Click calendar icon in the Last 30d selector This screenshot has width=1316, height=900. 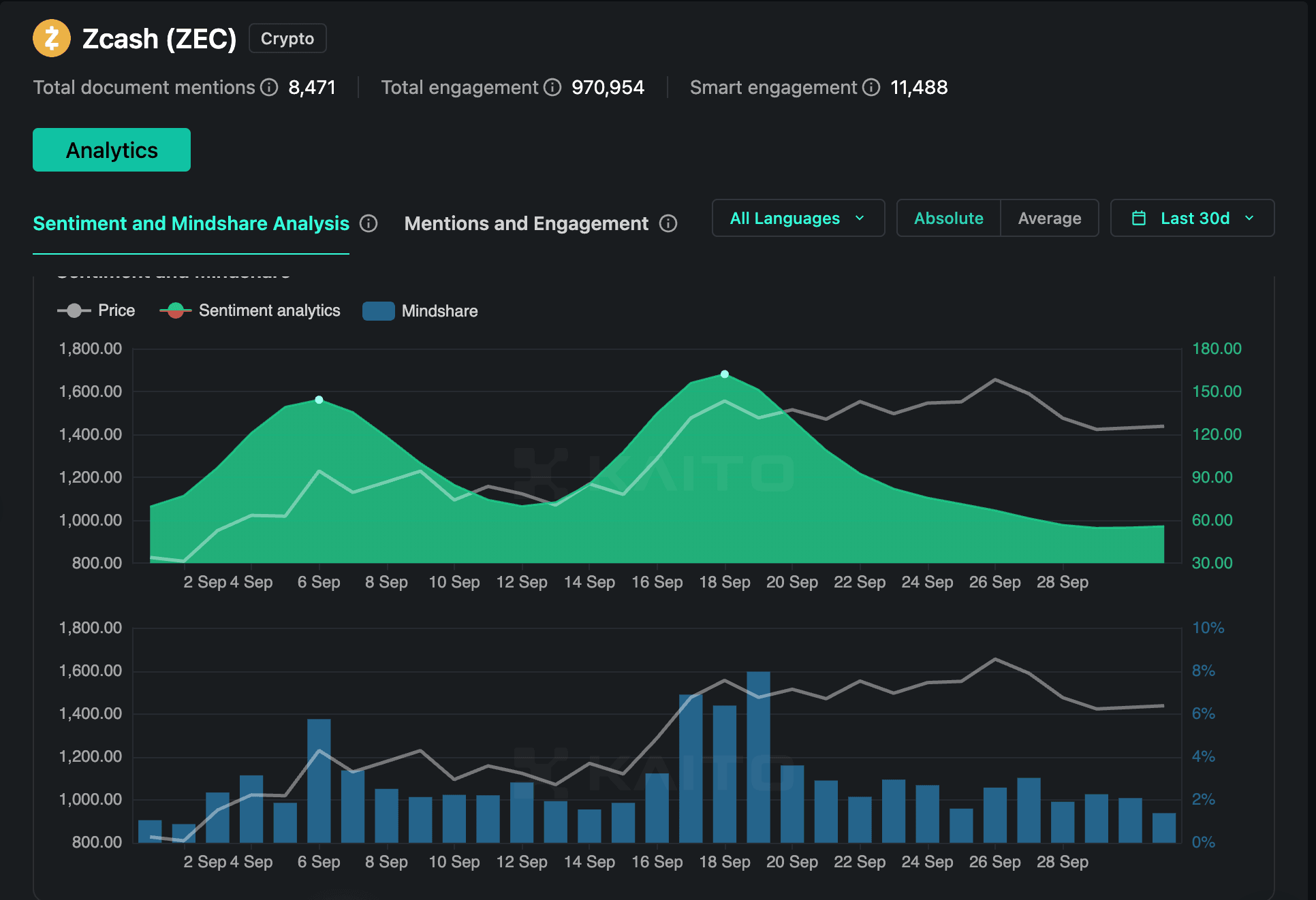click(x=1139, y=219)
